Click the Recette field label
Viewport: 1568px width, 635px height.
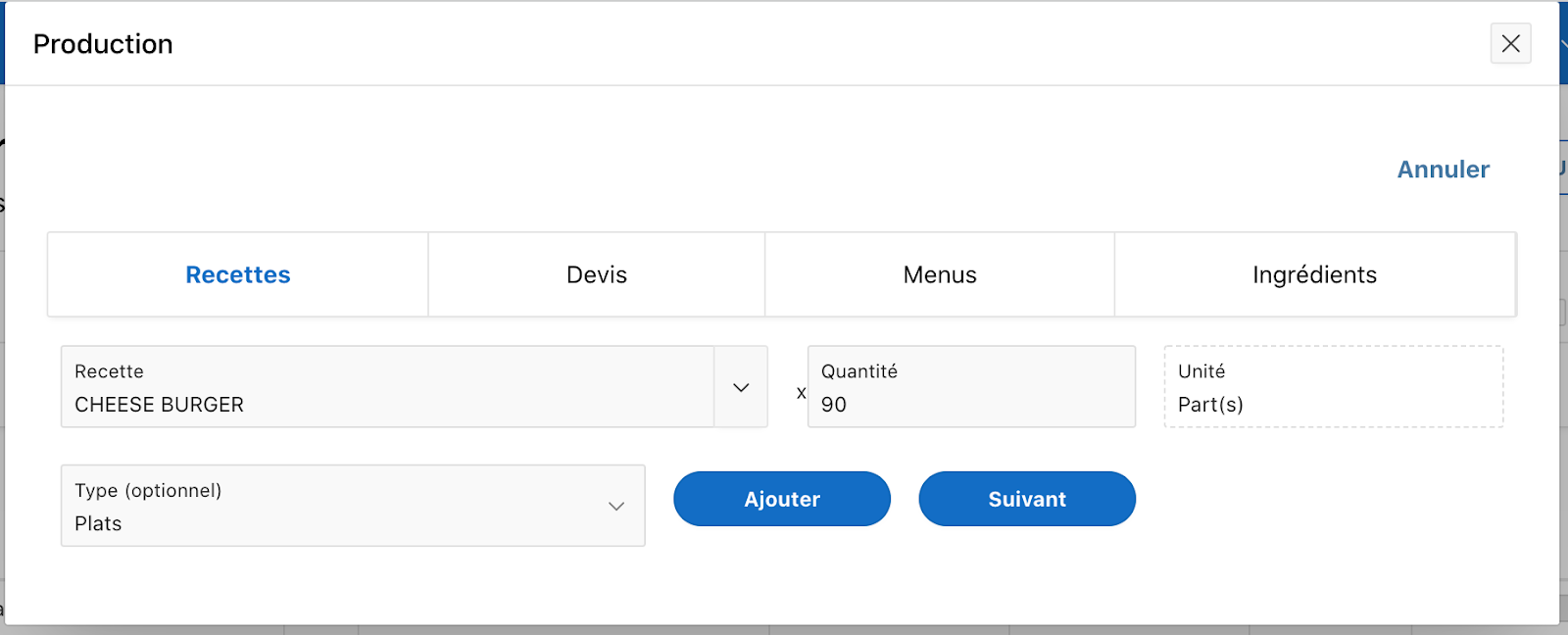click(109, 371)
